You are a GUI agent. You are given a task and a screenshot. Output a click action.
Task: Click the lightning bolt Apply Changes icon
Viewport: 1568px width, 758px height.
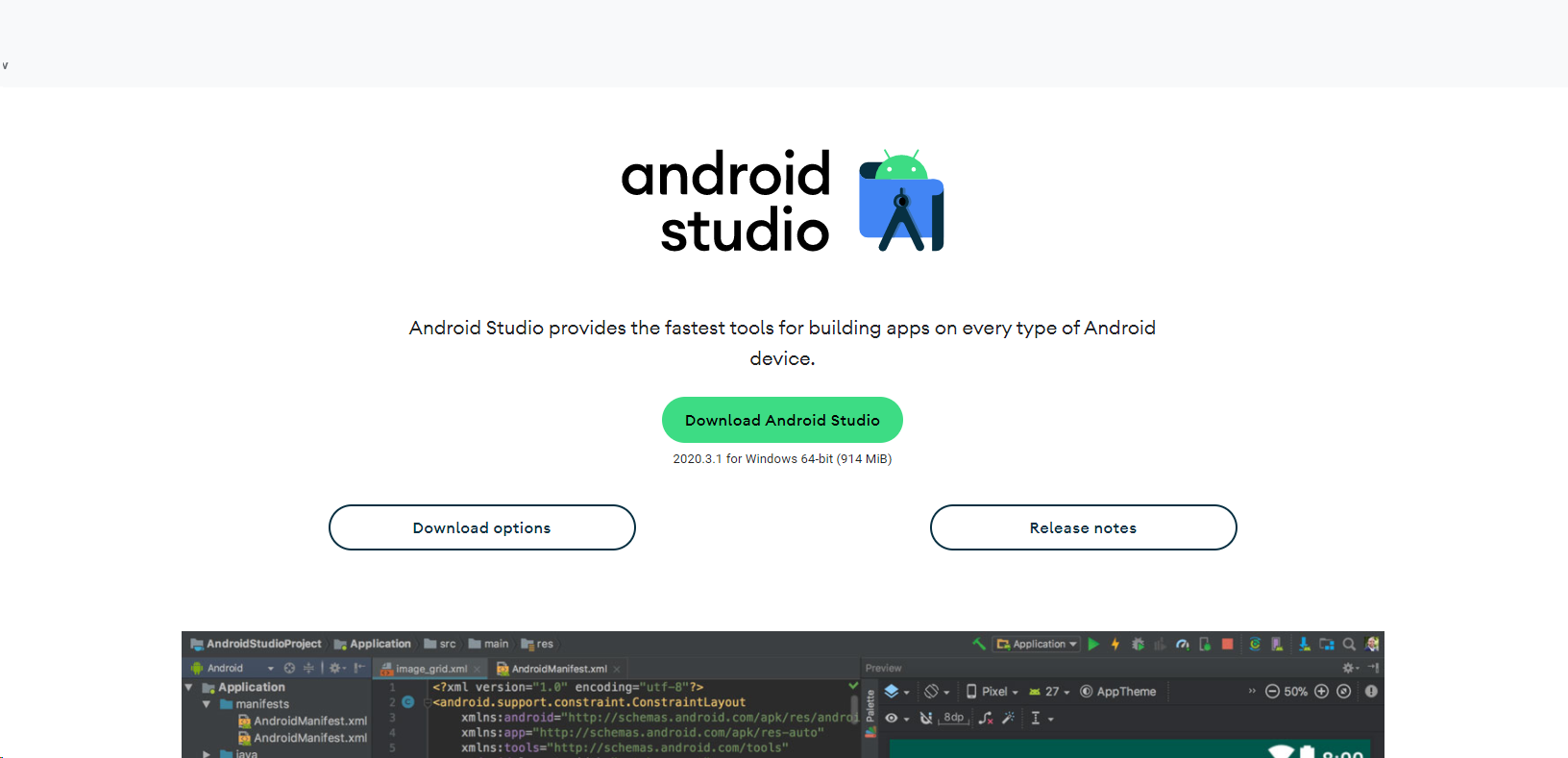click(1115, 644)
